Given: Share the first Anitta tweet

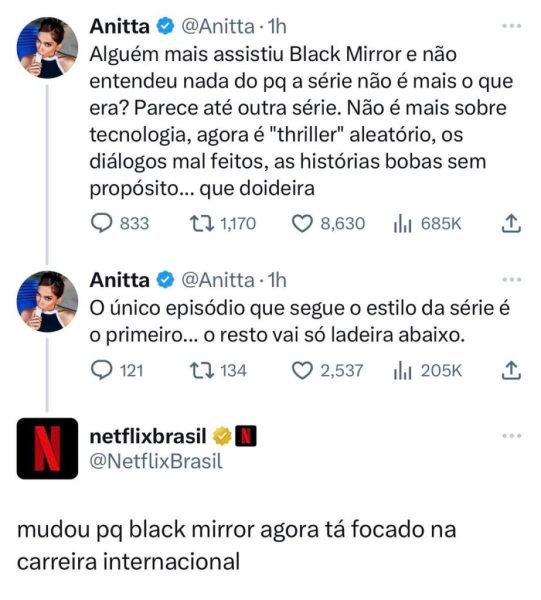Looking at the screenshot, I should [x=511, y=223].
